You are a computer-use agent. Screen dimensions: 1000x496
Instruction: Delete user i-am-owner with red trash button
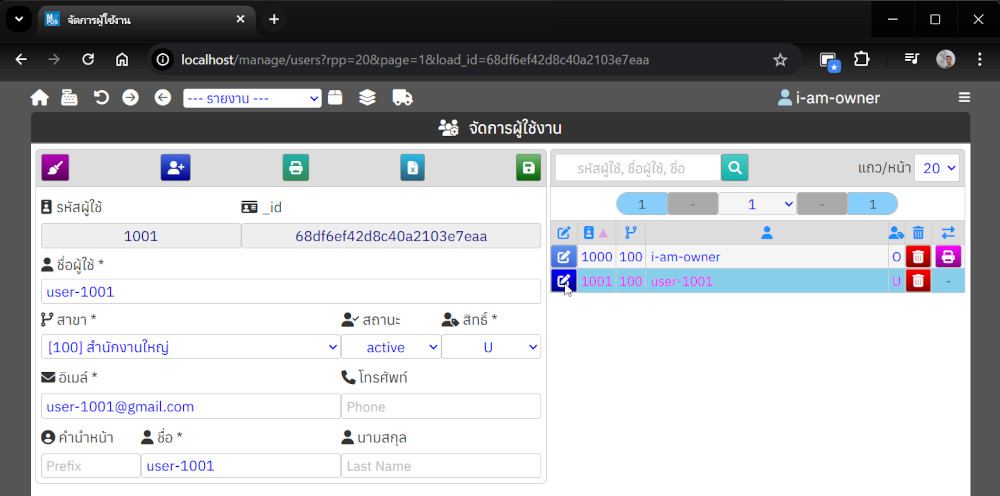[918, 257]
